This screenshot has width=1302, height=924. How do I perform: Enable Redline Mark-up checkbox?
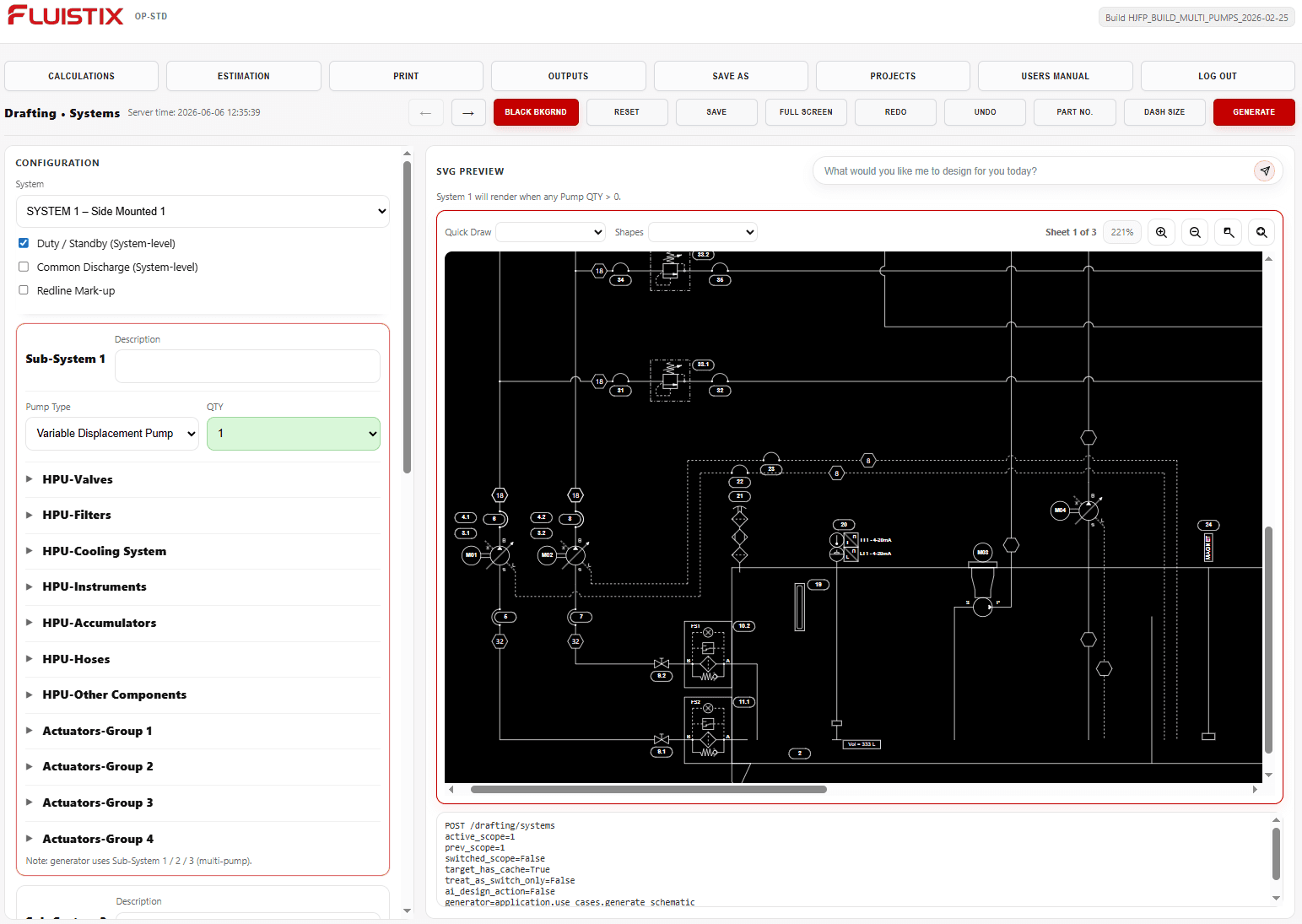[x=24, y=290]
